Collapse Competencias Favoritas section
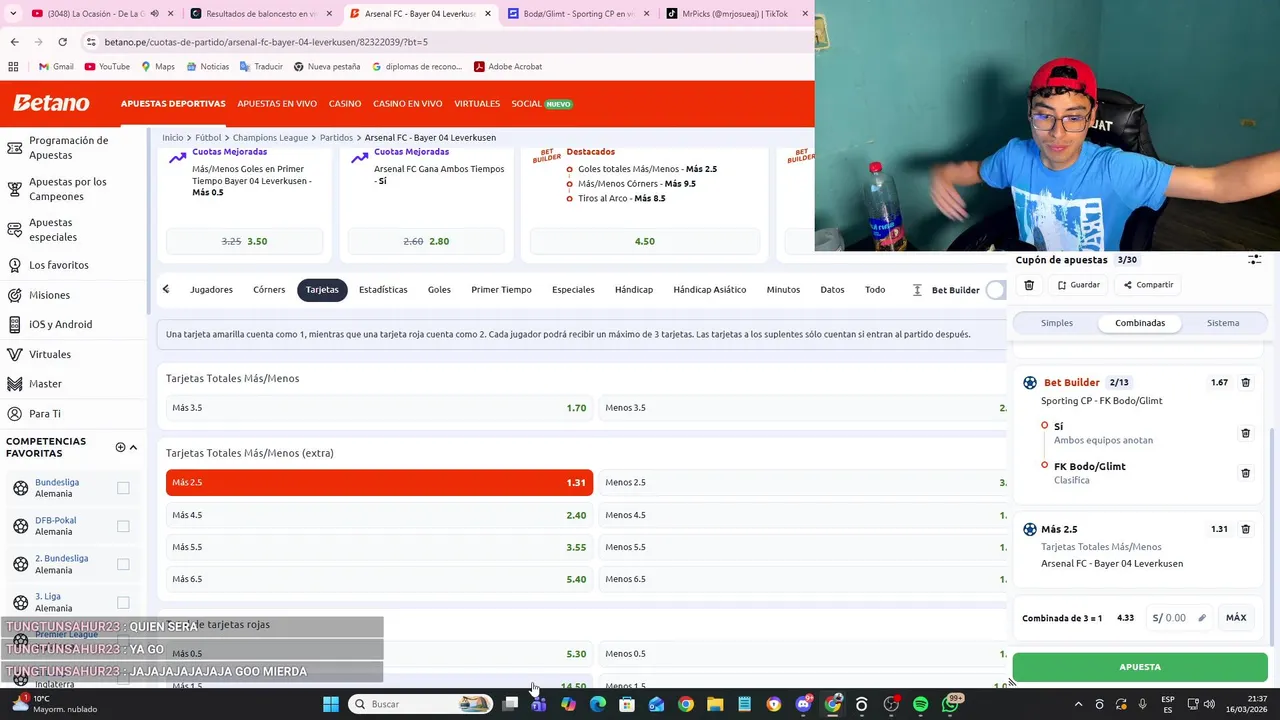Viewport: 1280px width, 720px height. [x=133, y=447]
